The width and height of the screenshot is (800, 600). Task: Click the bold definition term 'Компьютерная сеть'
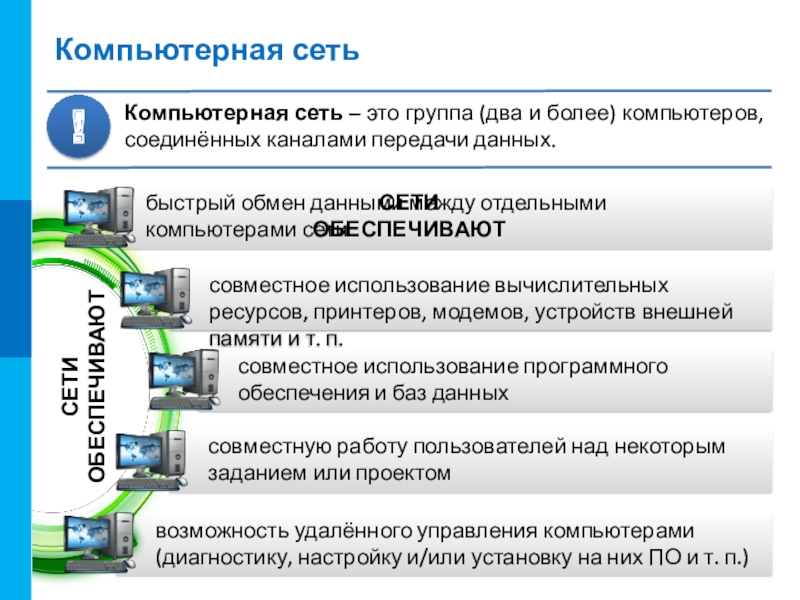pos(233,113)
